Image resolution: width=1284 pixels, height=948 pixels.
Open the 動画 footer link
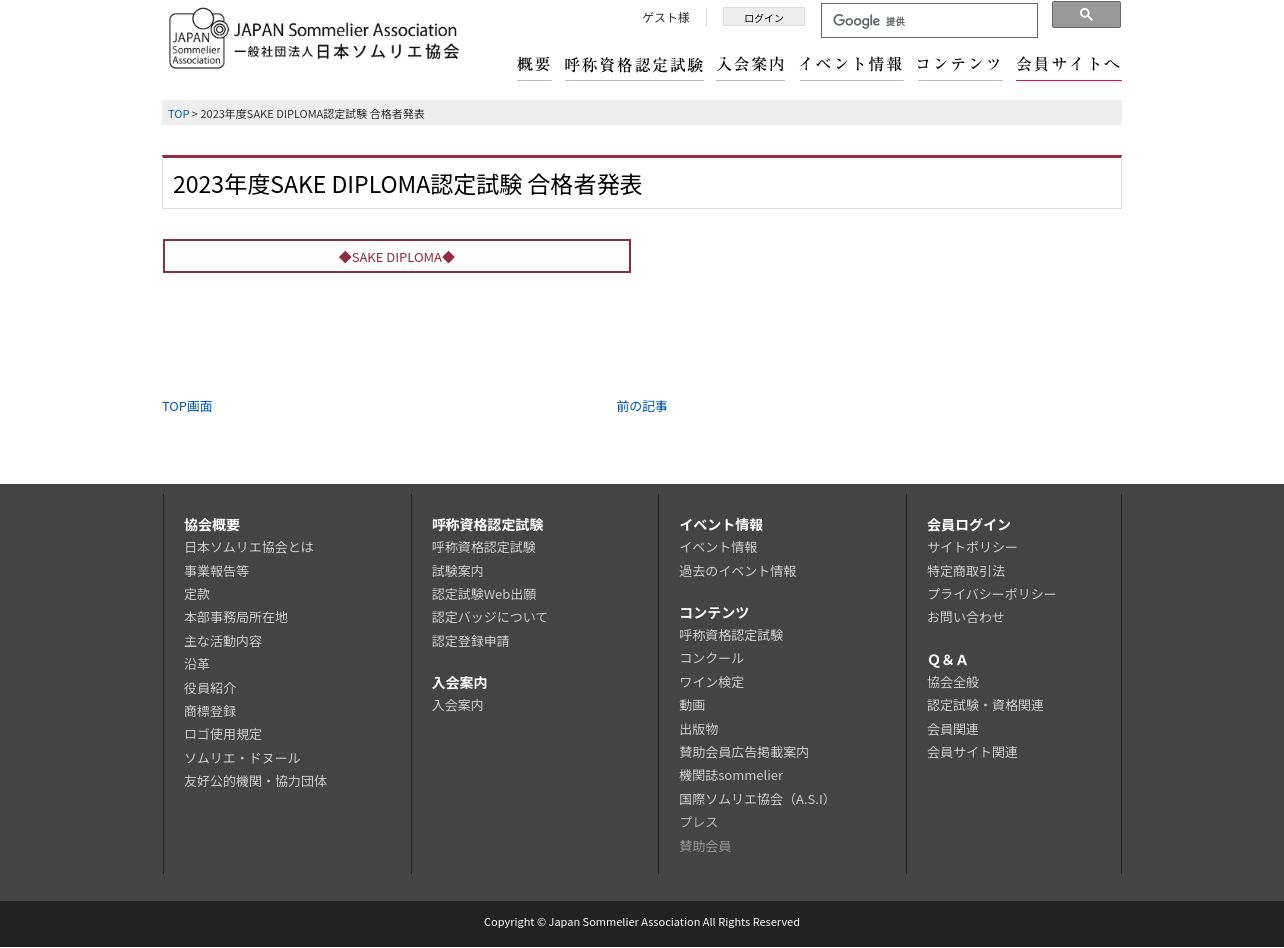tap(692, 705)
